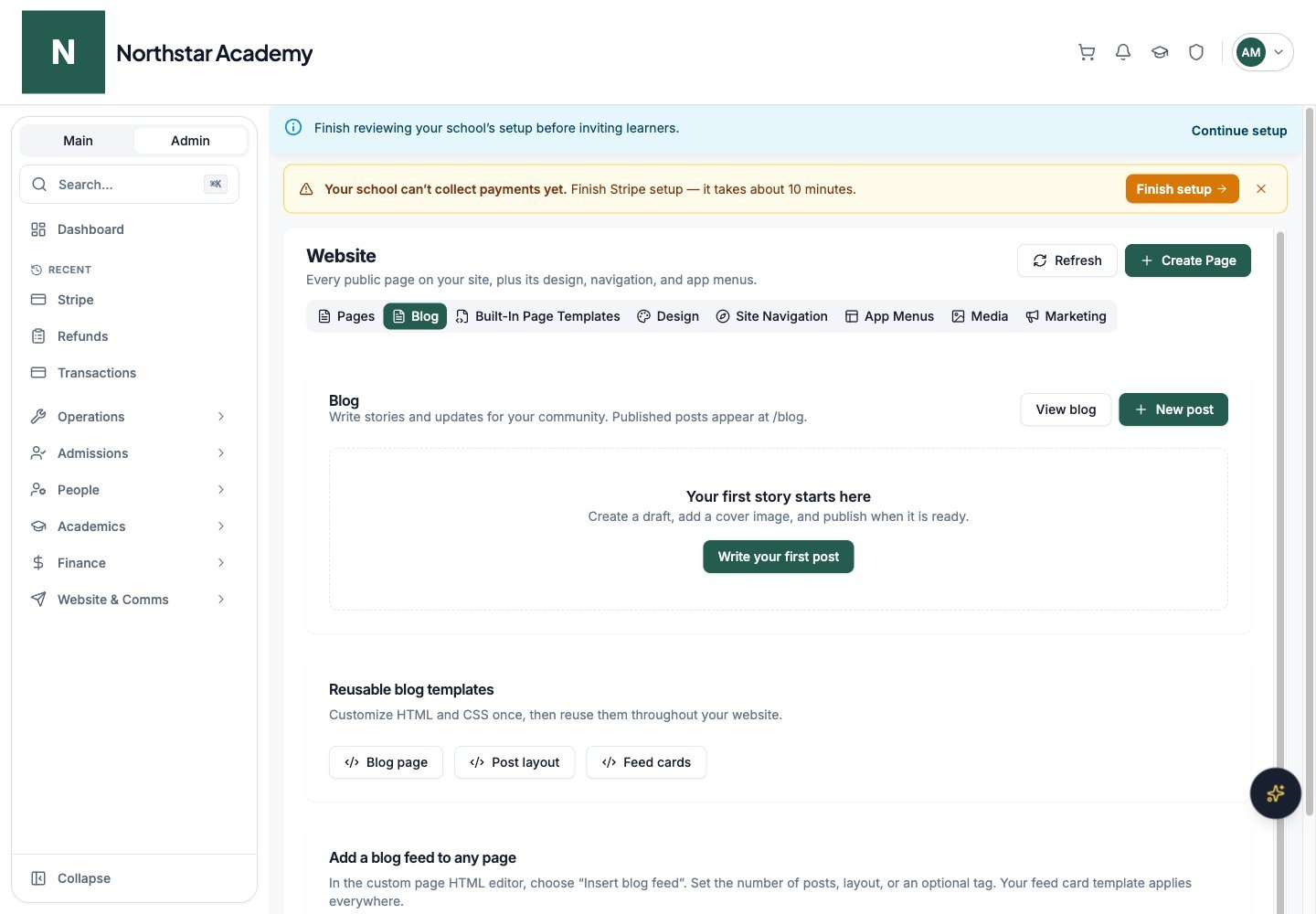Open the AM user account dropdown
The width and height of the screenshot is (1316, 914).
1262,52
